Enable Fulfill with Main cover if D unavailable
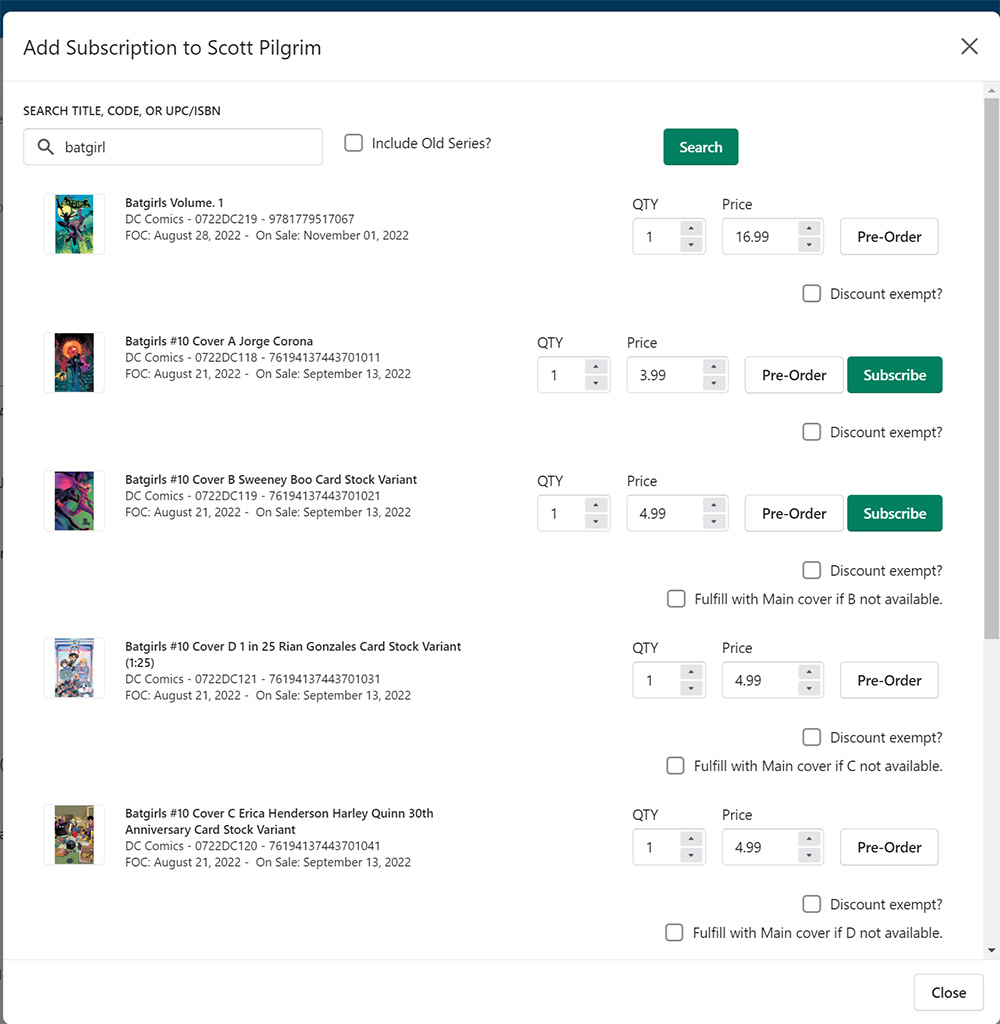Screen dimensions: 1000x1024 [674, 933]
